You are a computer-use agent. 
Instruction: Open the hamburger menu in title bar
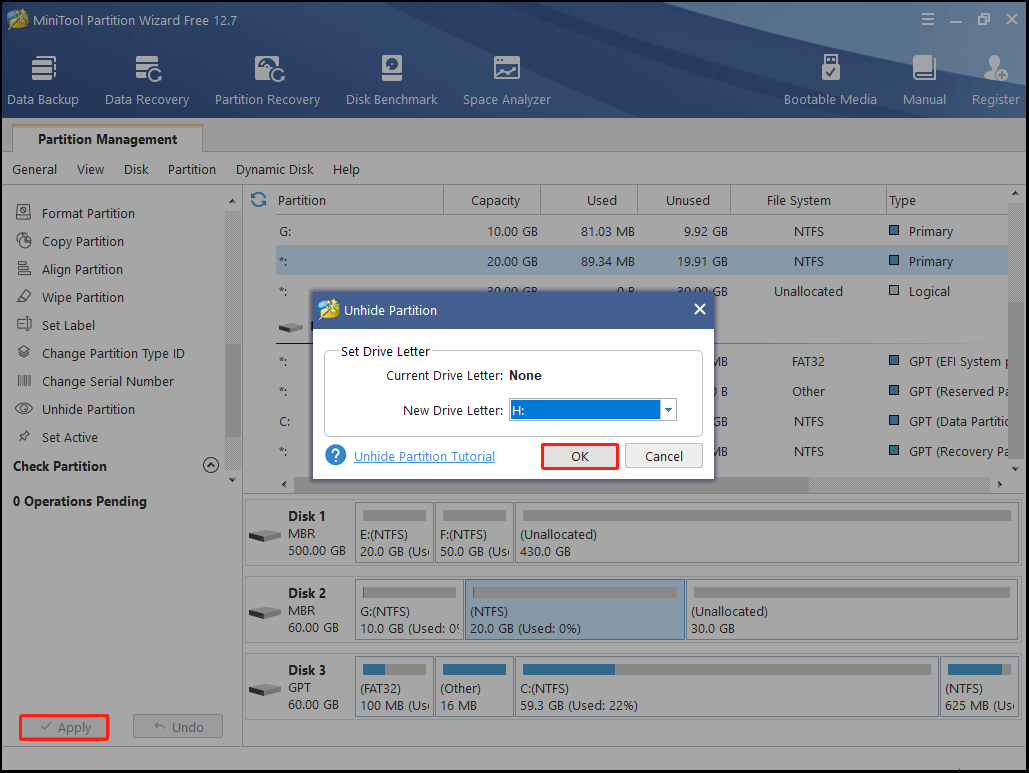(x=927, y=20)
